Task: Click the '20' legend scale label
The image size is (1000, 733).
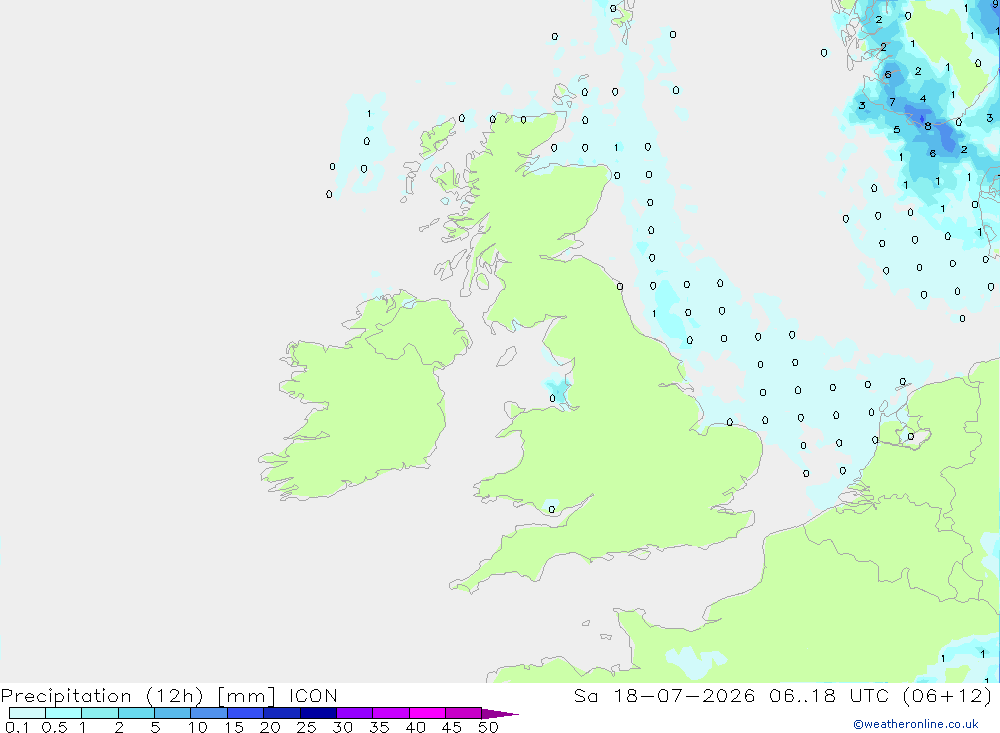Action: click(x=270, y=727)
